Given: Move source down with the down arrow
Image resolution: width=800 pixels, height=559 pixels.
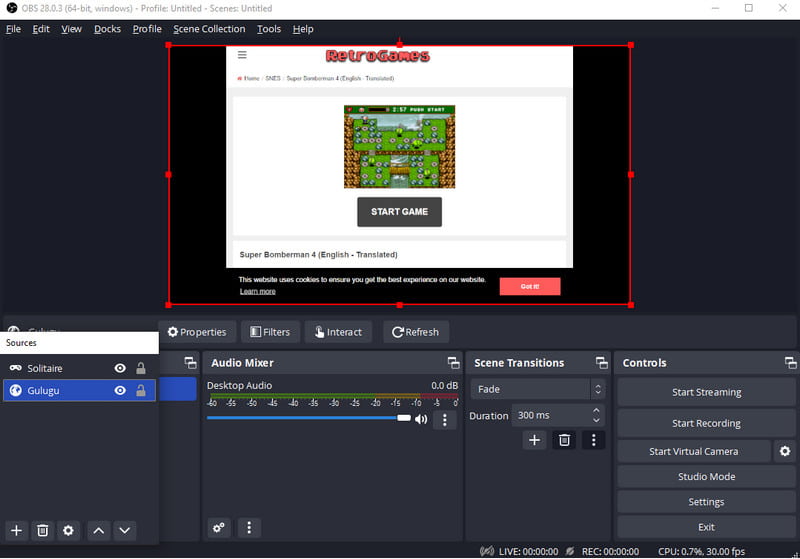Looking at the screenshot, I should point(124,530).
